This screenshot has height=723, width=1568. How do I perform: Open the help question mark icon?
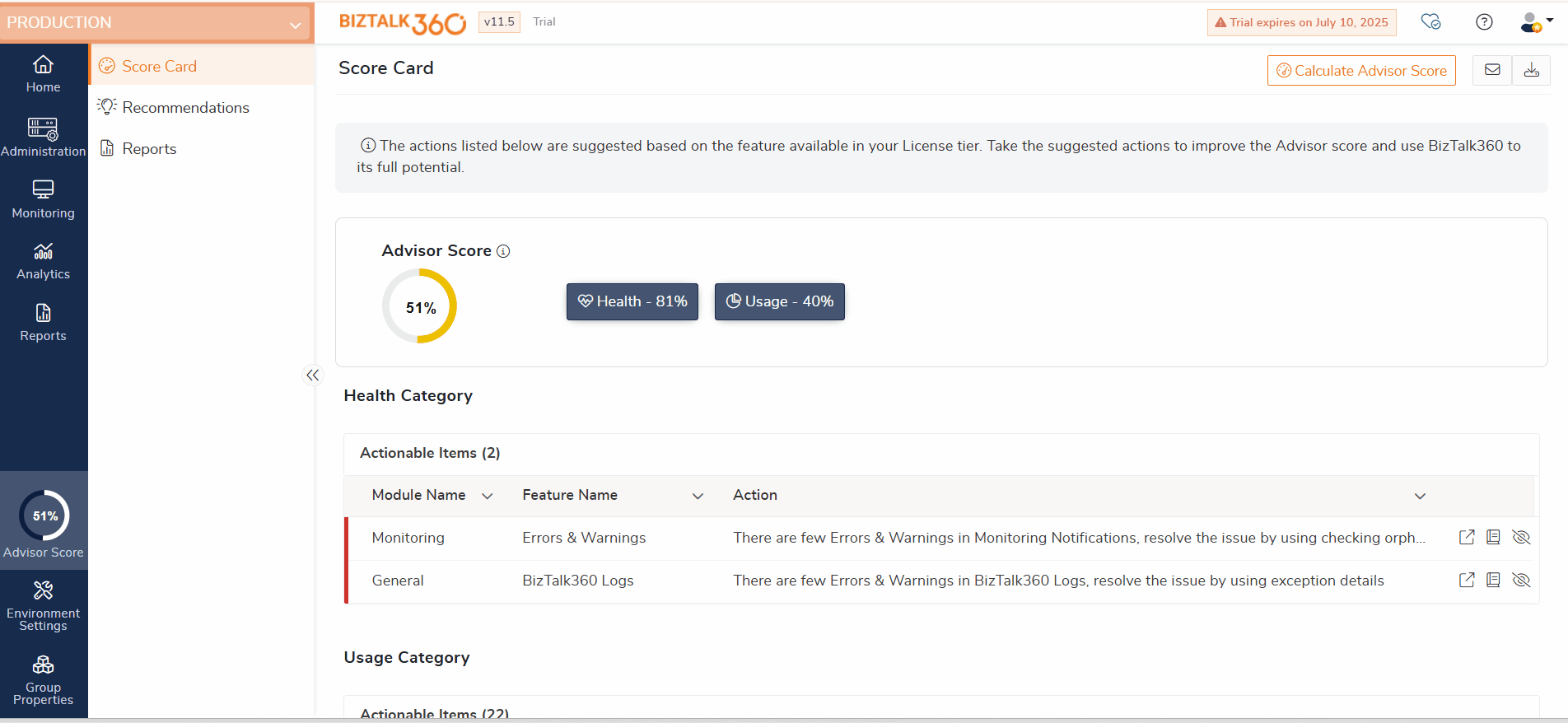coord(1484,22)
